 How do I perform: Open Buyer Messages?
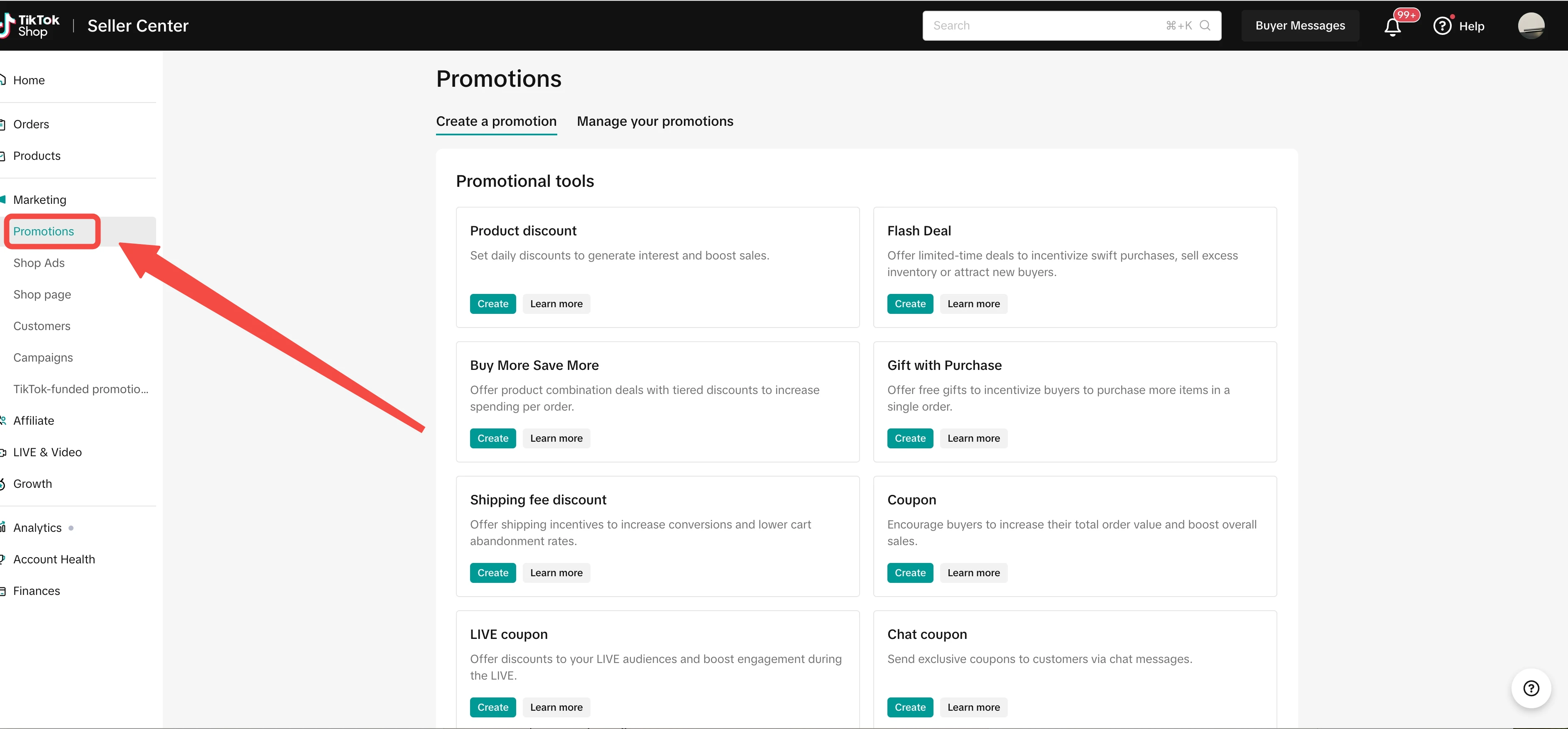click(x=1300, y=26)
